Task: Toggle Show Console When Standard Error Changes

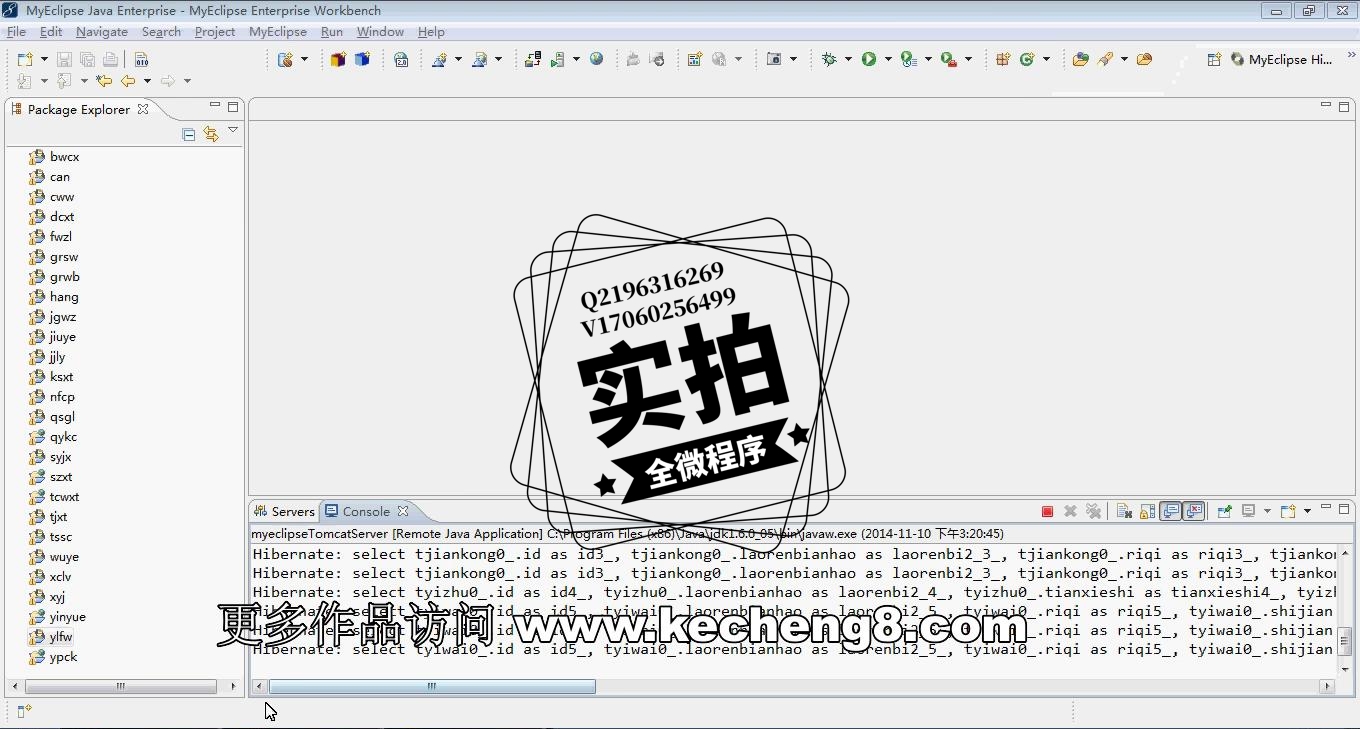Action: pos(1194,511)
